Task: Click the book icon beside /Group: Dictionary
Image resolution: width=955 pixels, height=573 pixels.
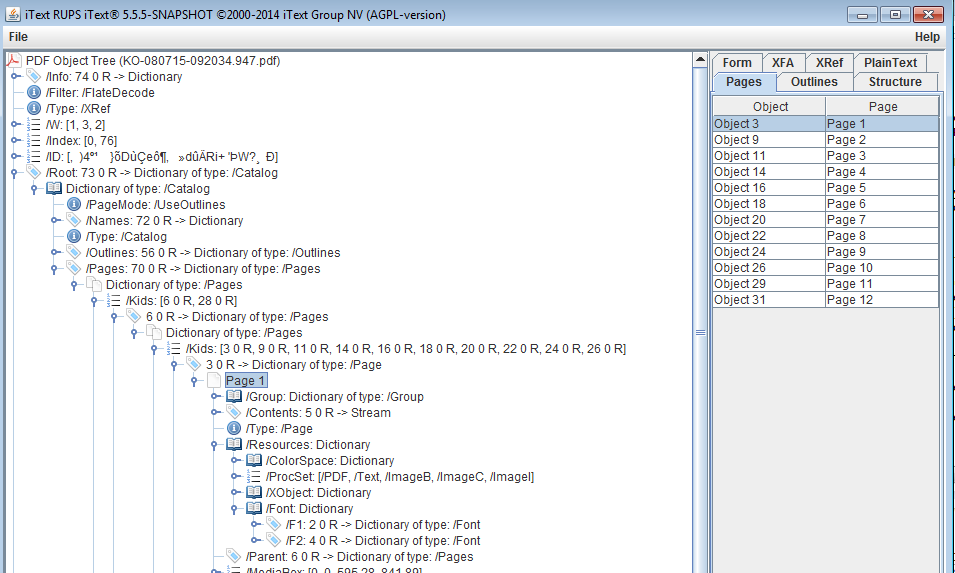Action: [x=234, y=396]
